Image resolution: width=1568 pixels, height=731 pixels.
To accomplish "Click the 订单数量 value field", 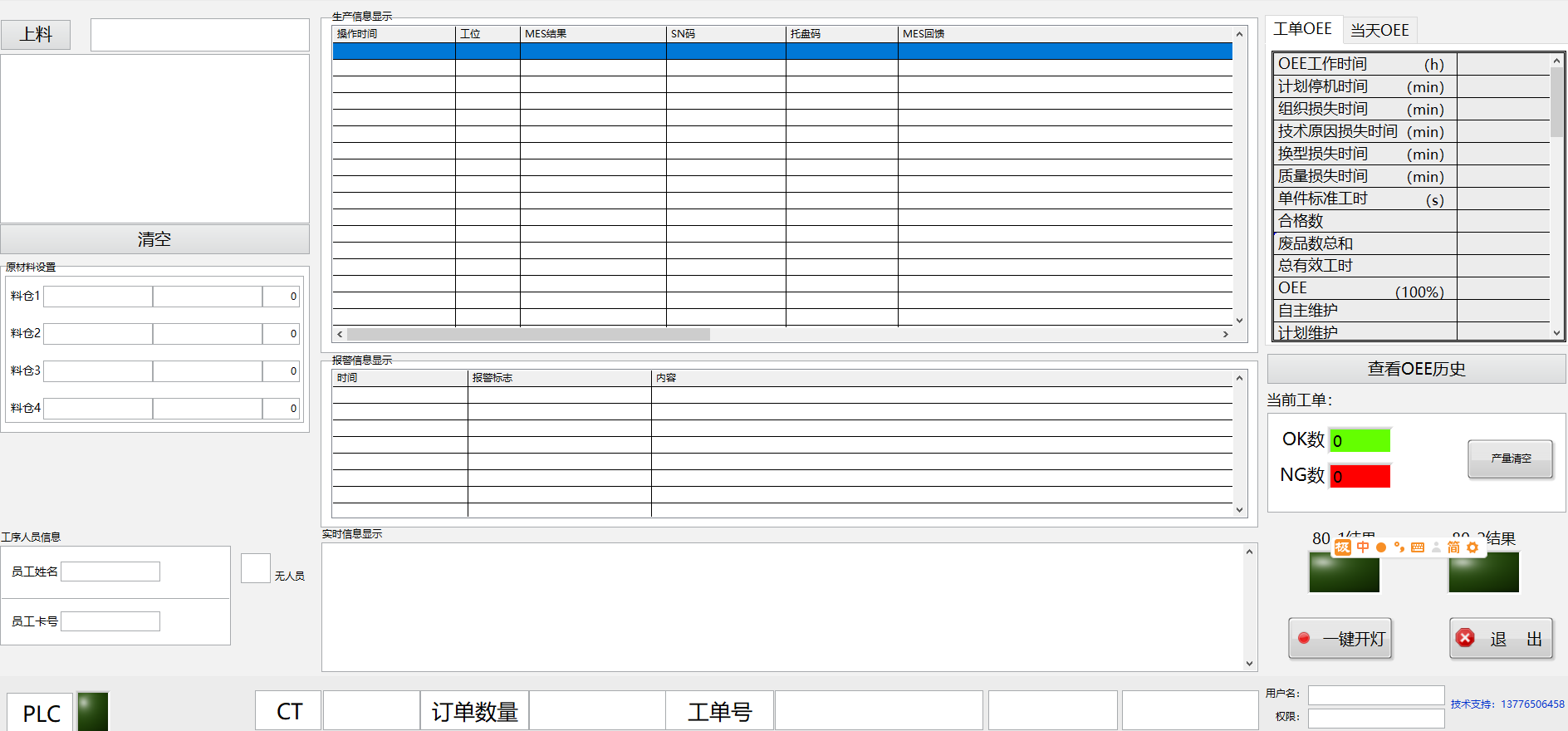I will click(597, 711).
